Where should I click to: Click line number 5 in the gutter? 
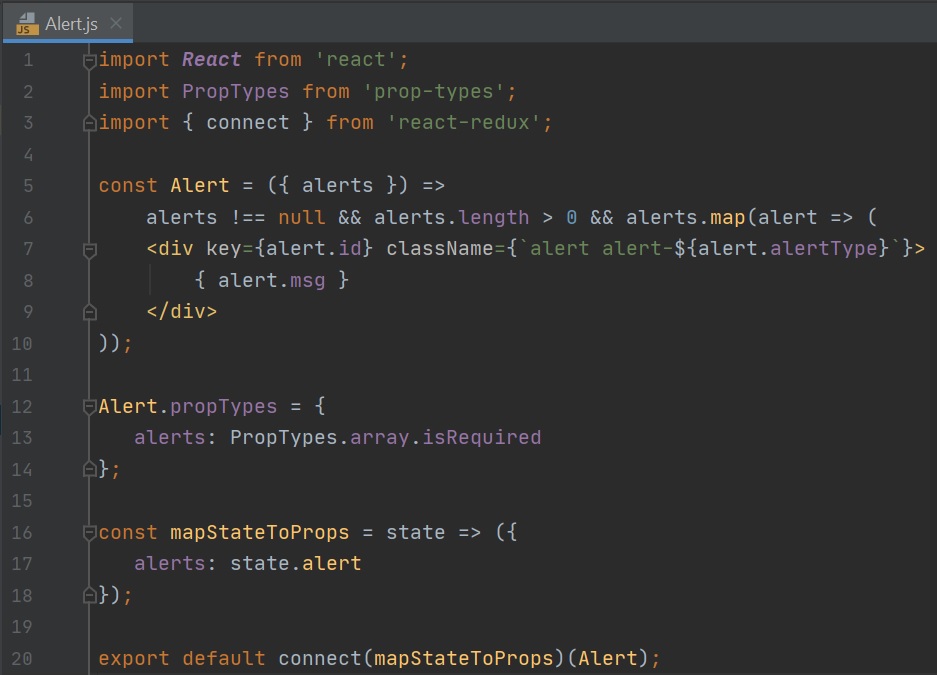coord(27,186)
